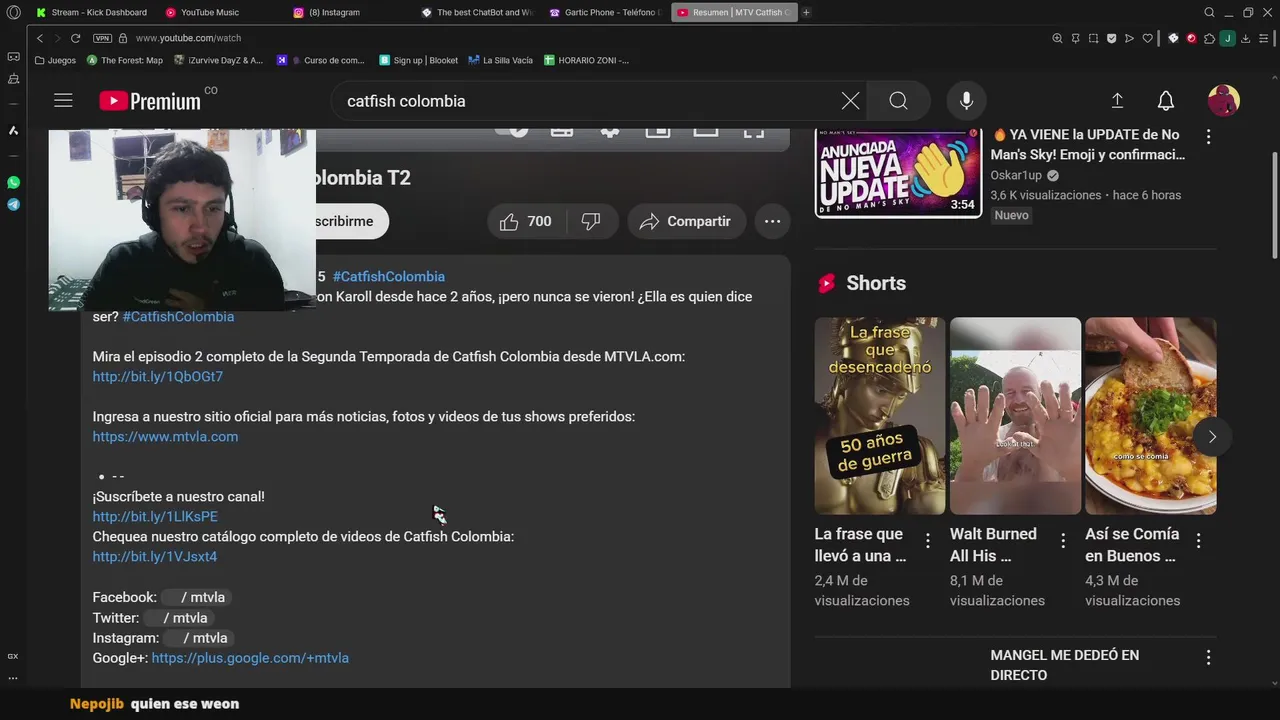Open the 'MANGEL ME DEDEÓ EN DIRECTO' title
The image size is (1280, 720).
pos(1064,665)
